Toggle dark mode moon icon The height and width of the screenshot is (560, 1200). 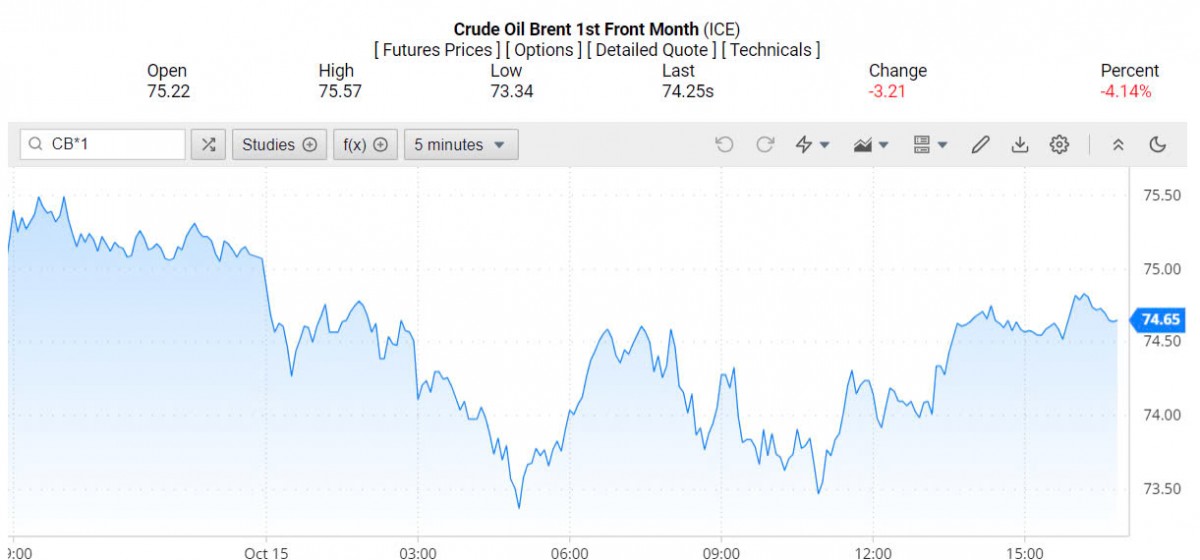pos(1158,145)
